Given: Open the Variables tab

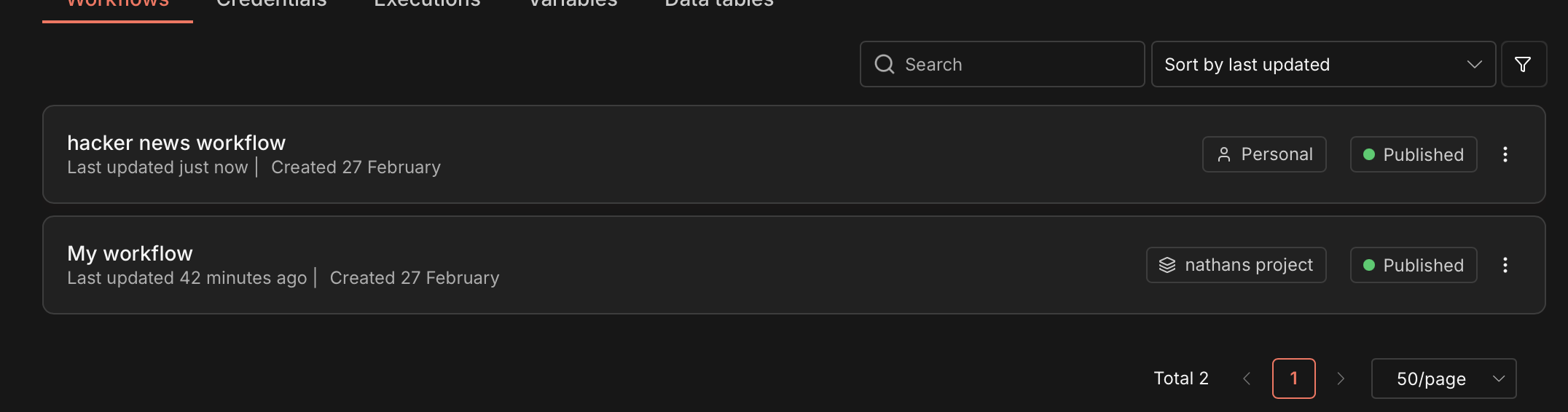Looking at the screenshot, I should [573, 4].
